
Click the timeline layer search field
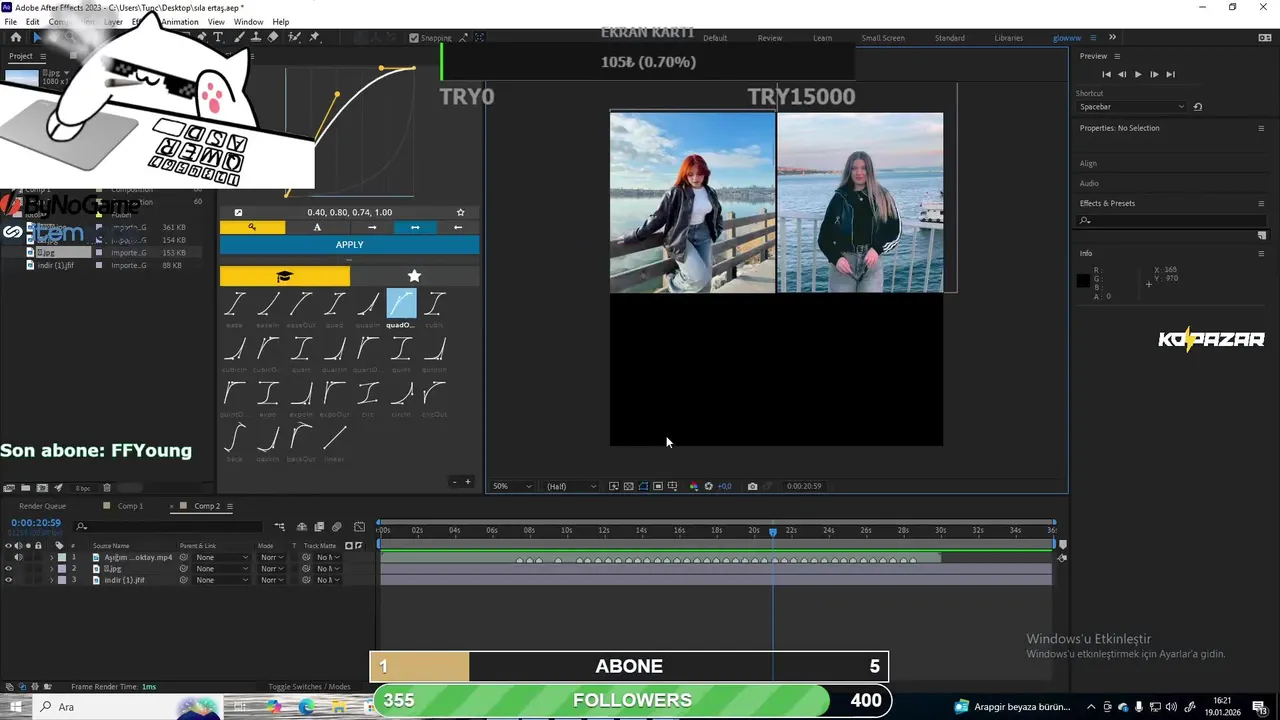point(170,527)
